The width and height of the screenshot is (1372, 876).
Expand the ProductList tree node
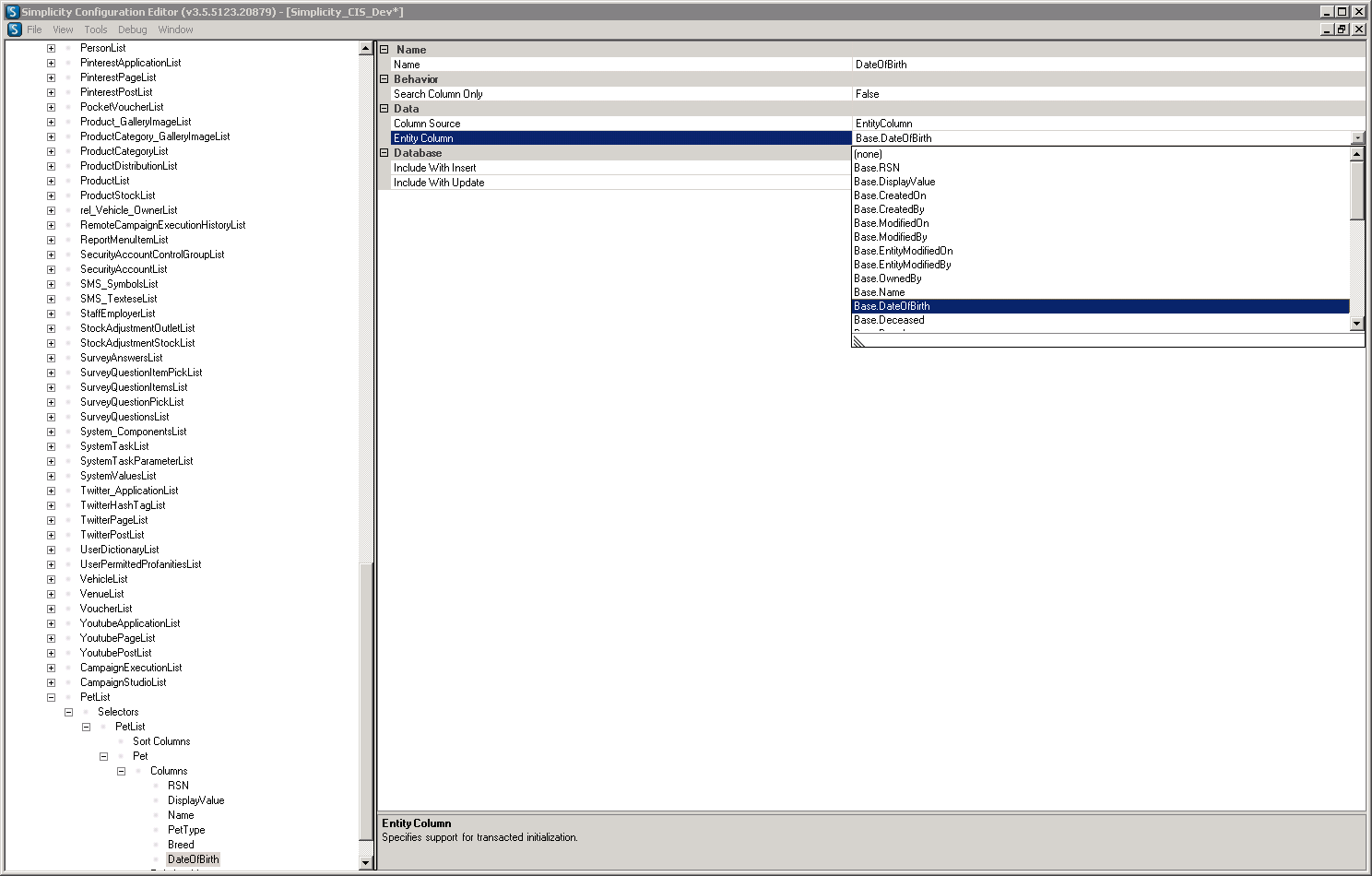coord(51,181)
